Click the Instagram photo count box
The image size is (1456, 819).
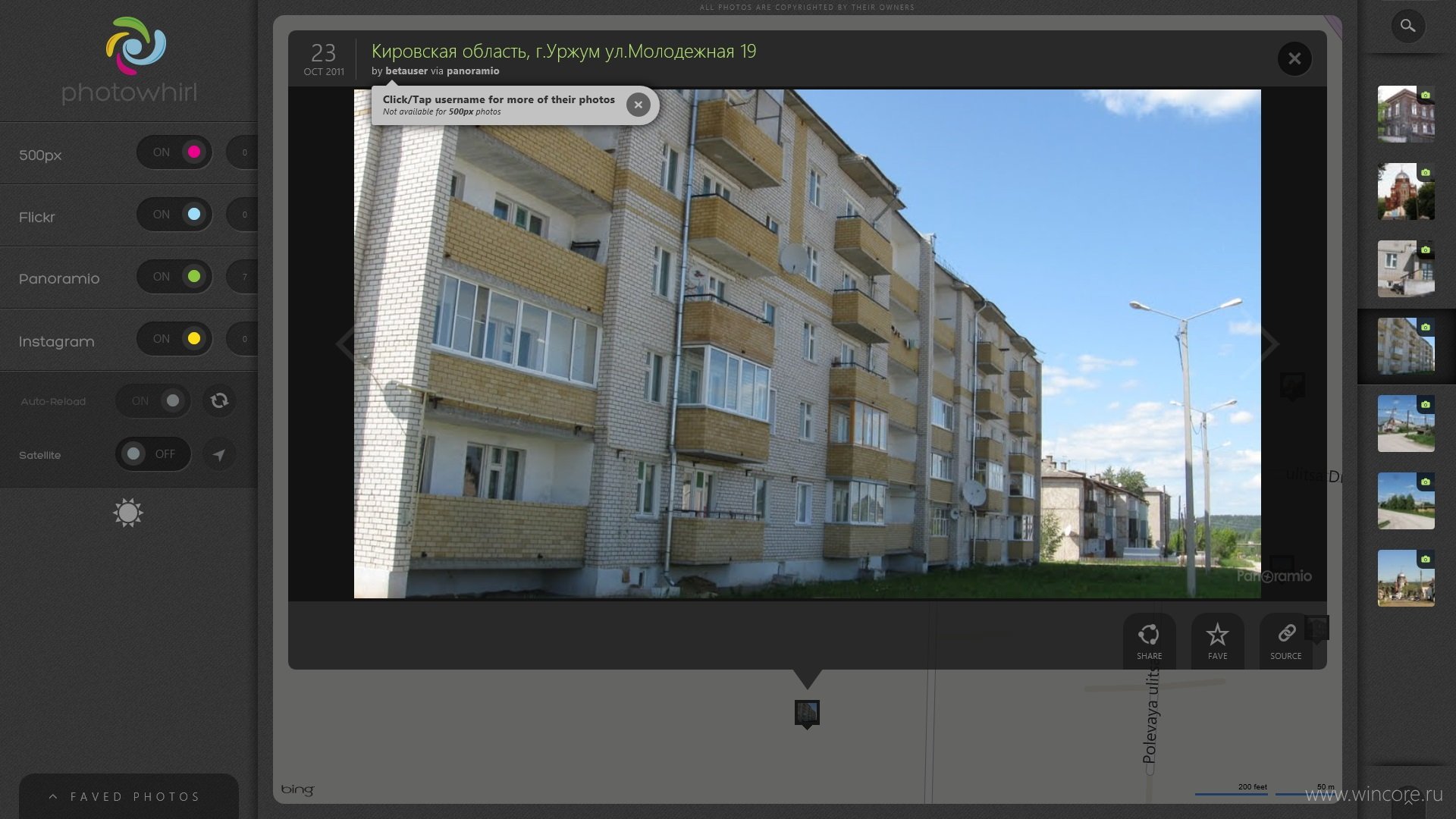coord(243,339)
